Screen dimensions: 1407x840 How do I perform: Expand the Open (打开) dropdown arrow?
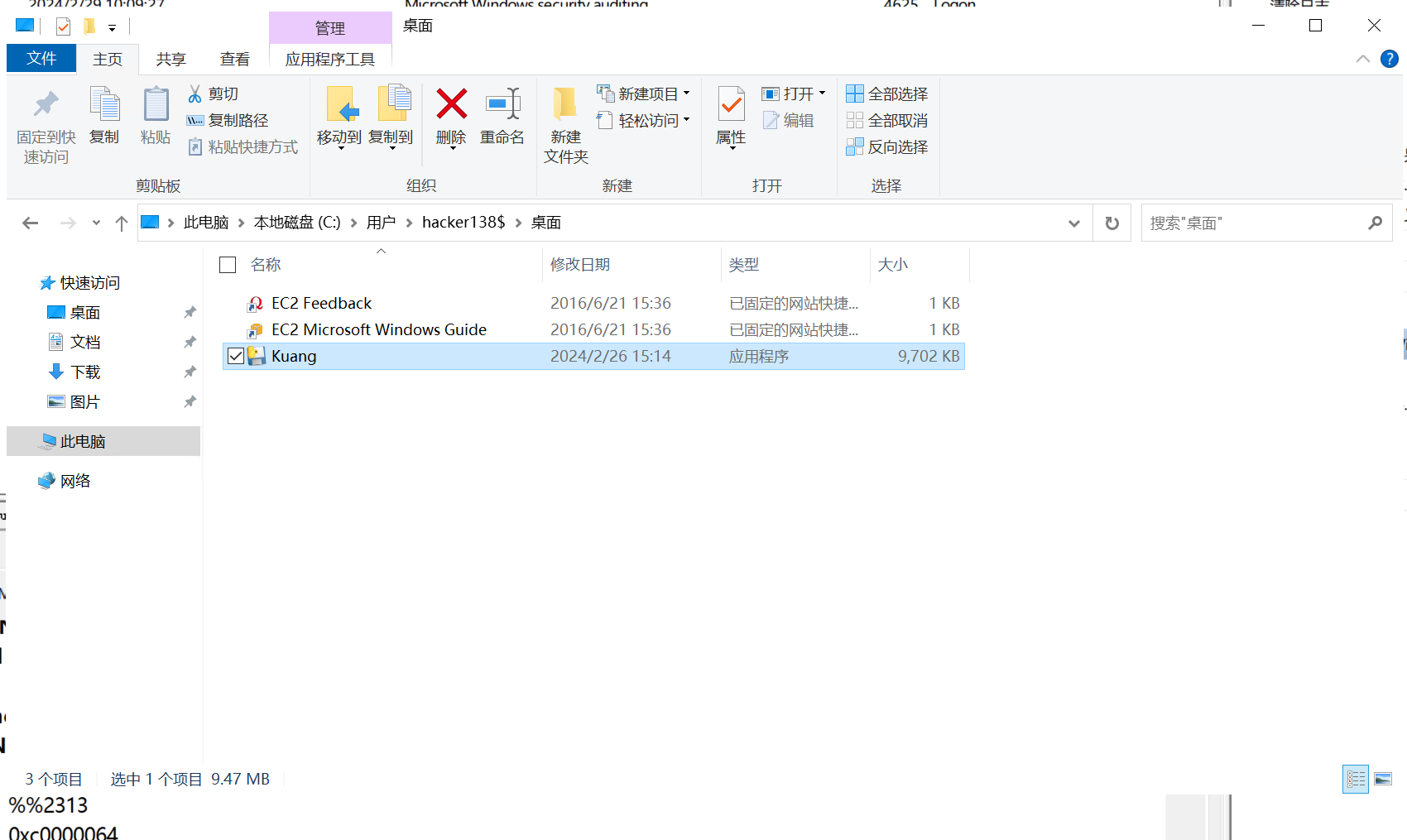(x=822, y=94)
